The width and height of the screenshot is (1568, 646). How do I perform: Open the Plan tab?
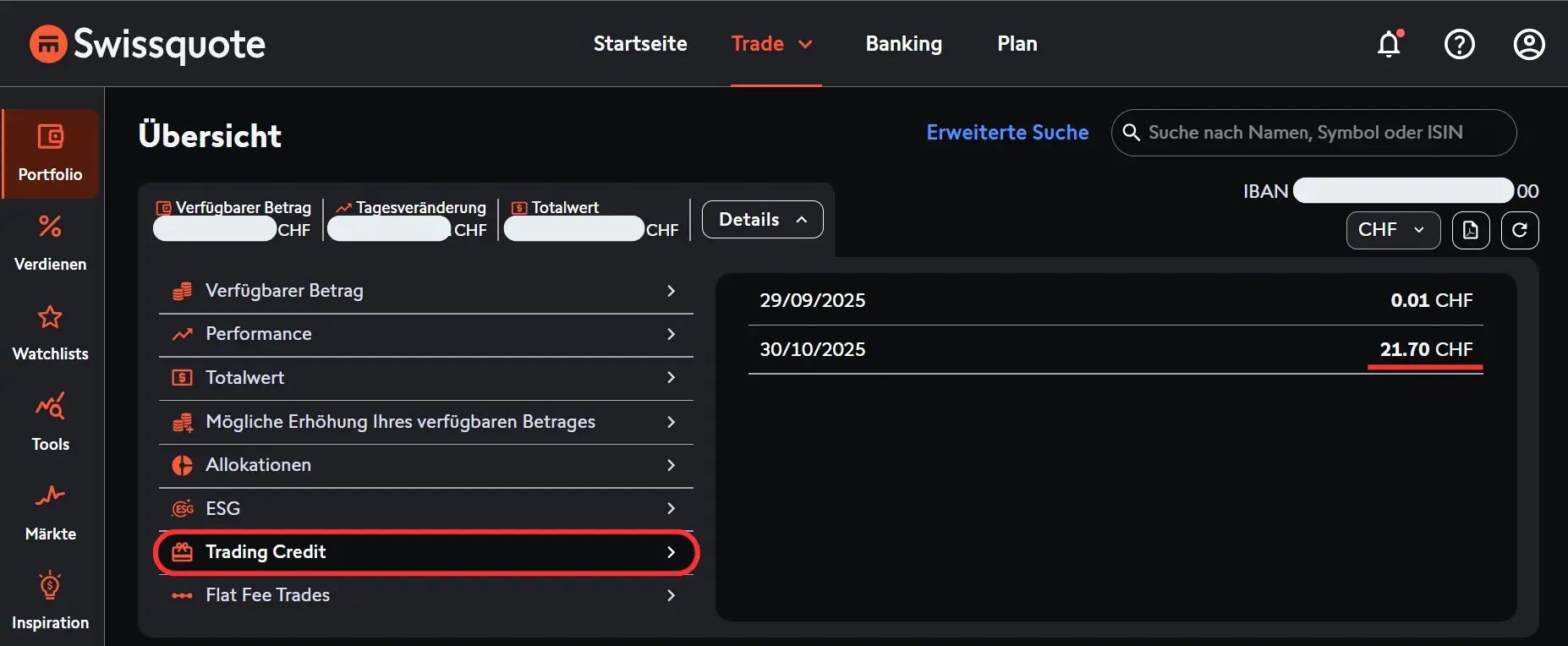[x=1017, y=44]
